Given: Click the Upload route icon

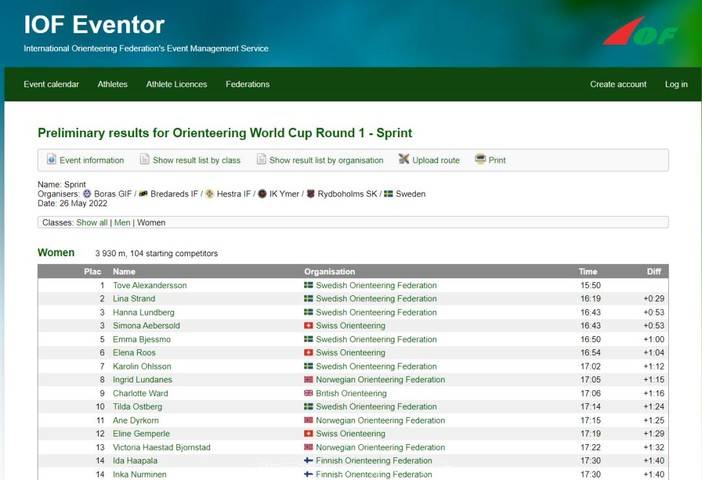Looking at the screenshot, I should [404, 160].
